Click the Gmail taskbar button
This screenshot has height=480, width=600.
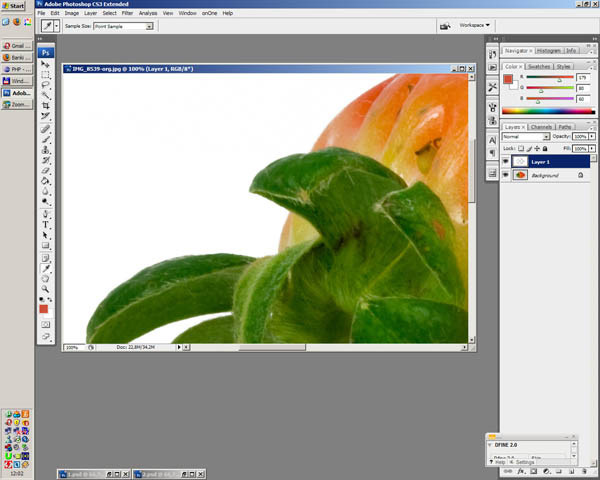(x=14, y=46)
